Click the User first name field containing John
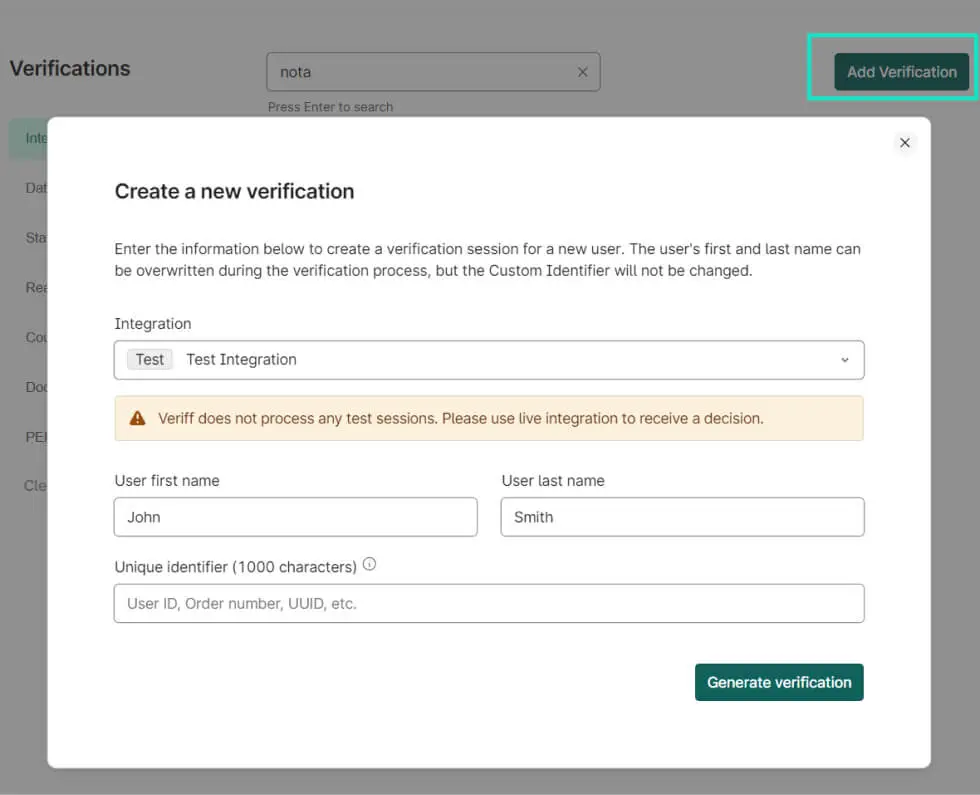The image size is (980, 795). 295,517
